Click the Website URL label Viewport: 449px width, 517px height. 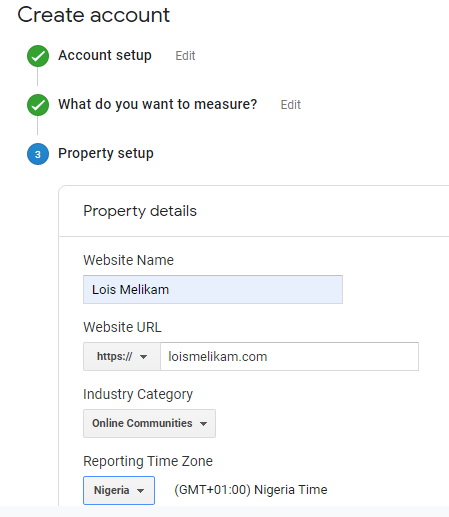[x=122, y=327]
